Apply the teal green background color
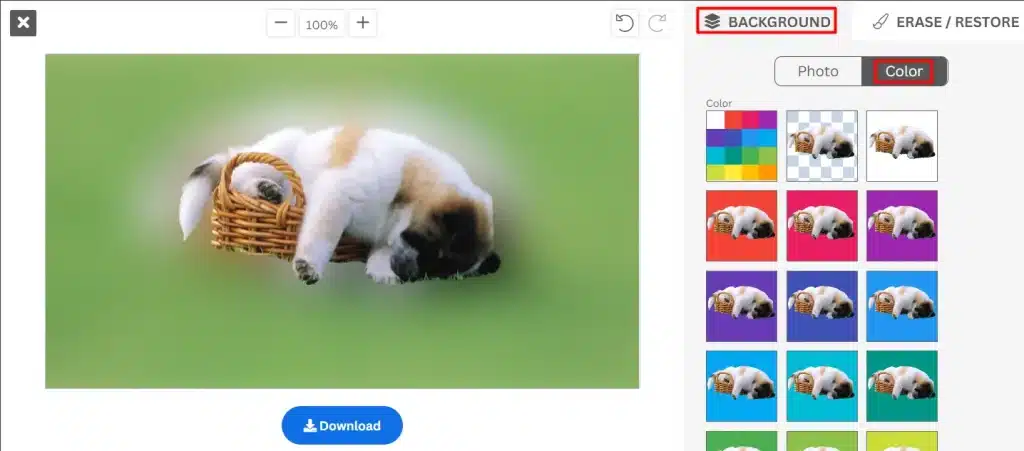This screenshot has width=1024, height=451. (x=902, y=386)
